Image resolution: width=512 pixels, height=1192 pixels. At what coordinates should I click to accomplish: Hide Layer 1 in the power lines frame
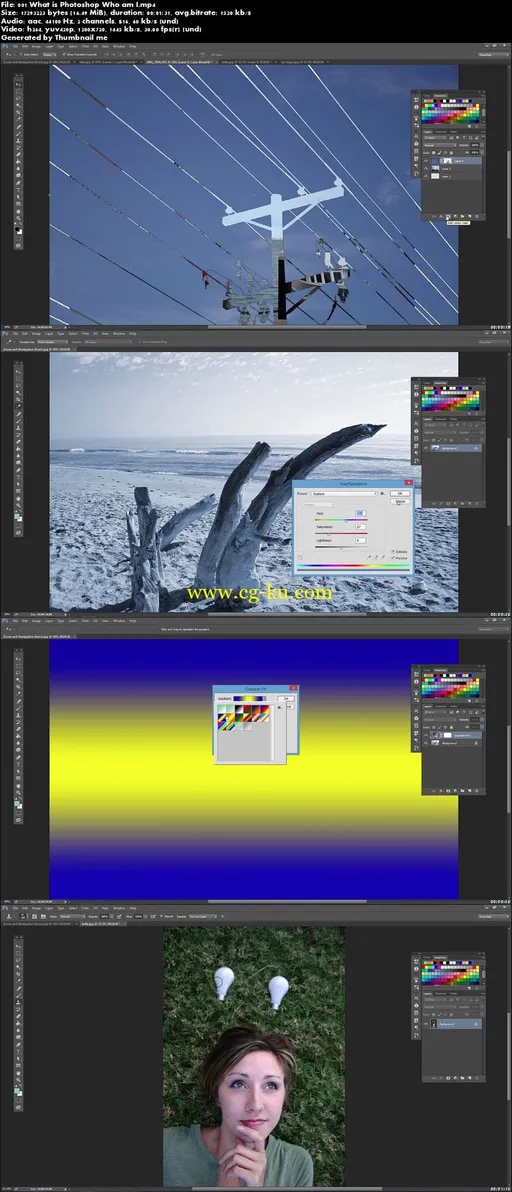tap(425, 176)
